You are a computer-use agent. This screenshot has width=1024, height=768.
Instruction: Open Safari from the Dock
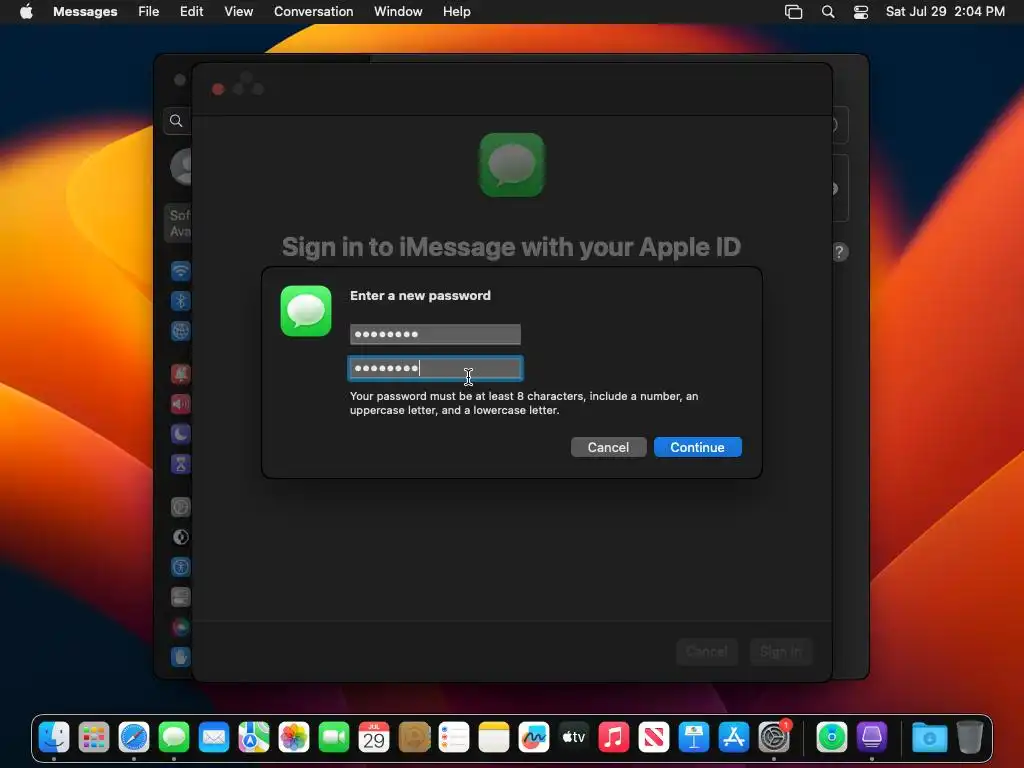pyautogui.click(x=134, y=737)
